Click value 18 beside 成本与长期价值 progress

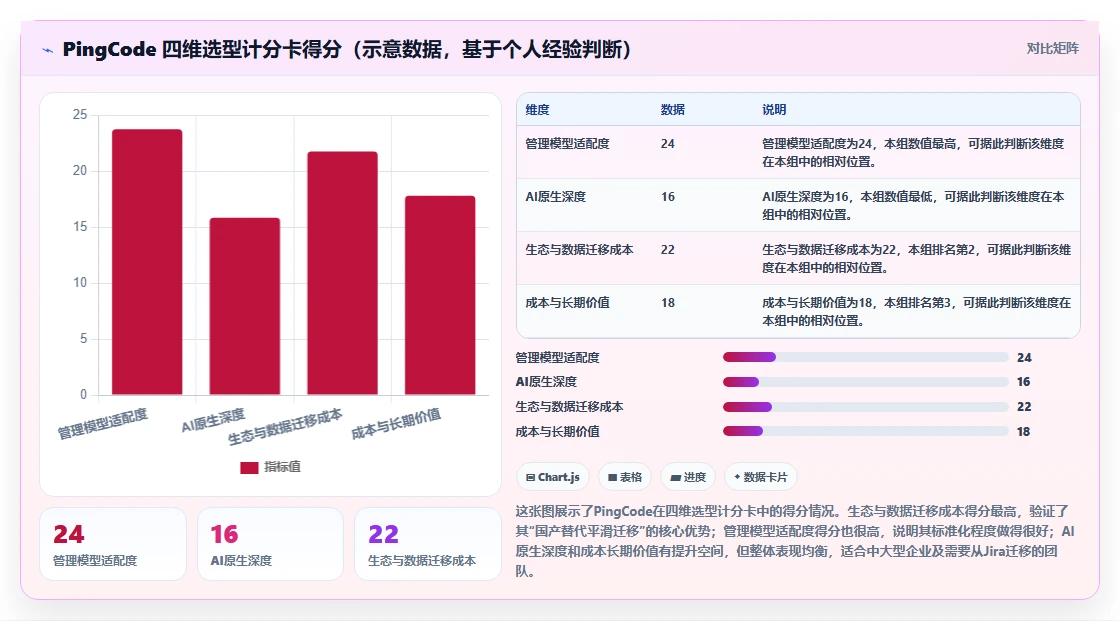[x=1024, y=432]
